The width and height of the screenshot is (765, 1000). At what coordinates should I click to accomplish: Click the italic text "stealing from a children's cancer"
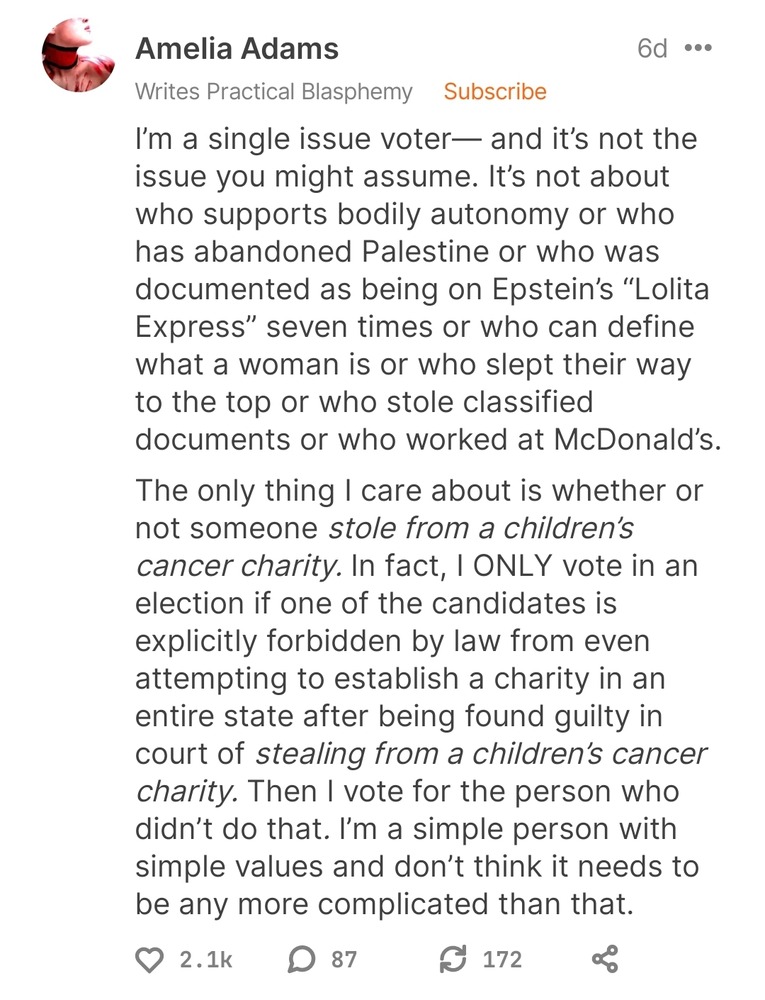point(481,754)
